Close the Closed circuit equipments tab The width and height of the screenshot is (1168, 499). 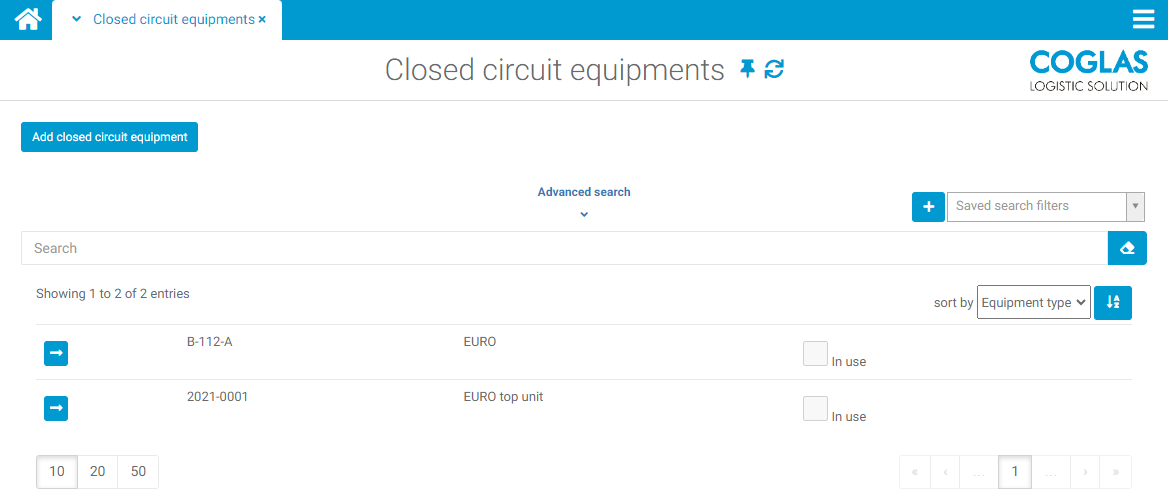point(262,20)
